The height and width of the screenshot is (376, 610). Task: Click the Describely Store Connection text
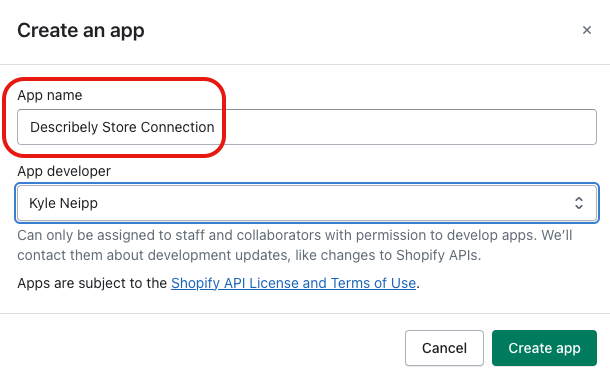pos(122,127)
